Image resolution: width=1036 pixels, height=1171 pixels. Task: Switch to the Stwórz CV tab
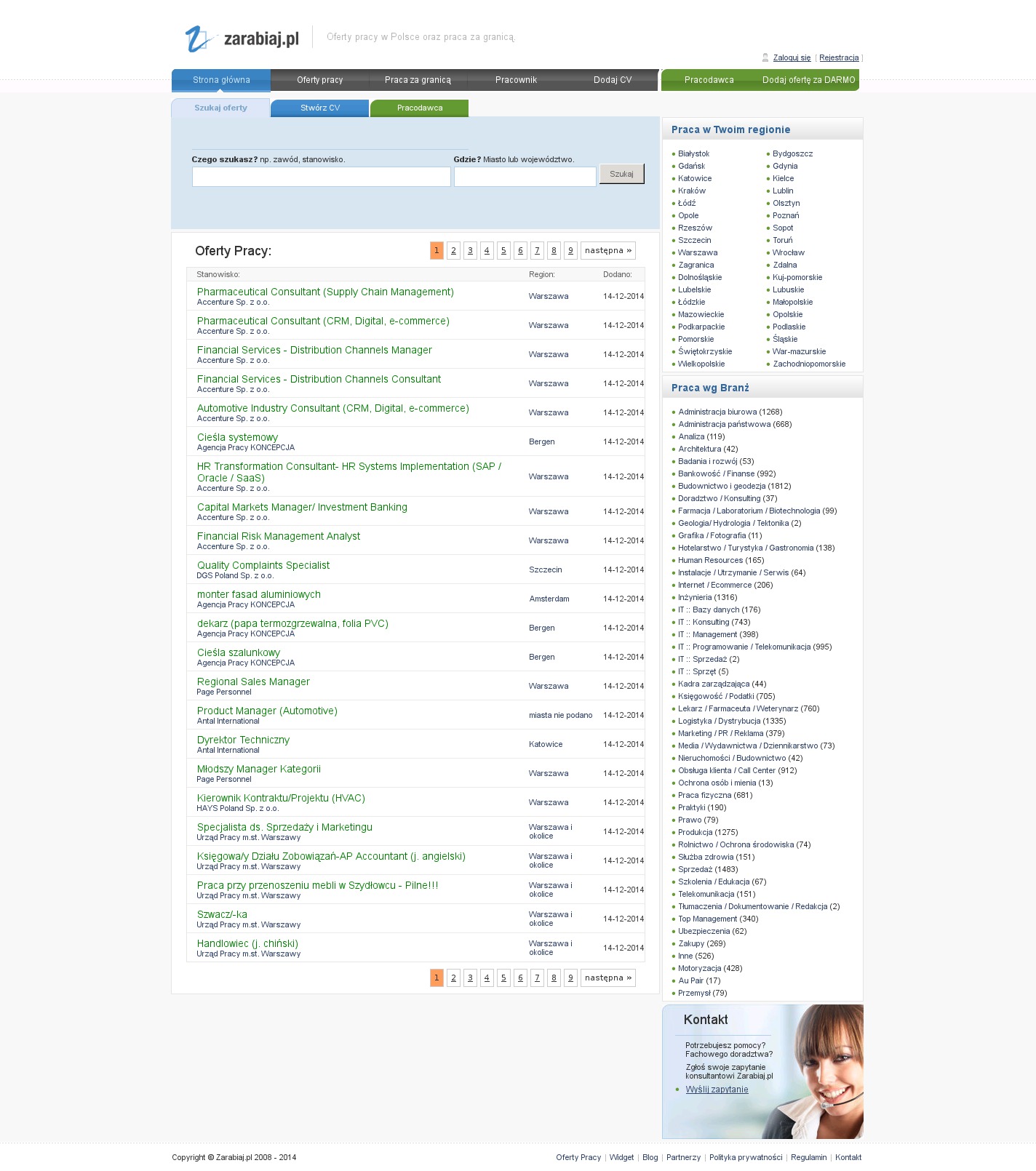[320, 108]
